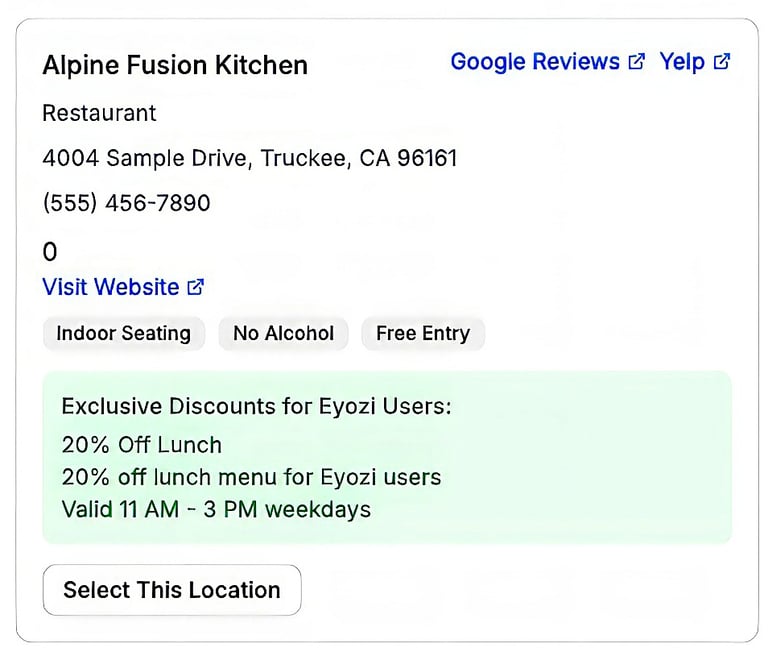Click the Visit Website link
The image size is (768, 656).
pyautogui.click(x=110, y=287)
